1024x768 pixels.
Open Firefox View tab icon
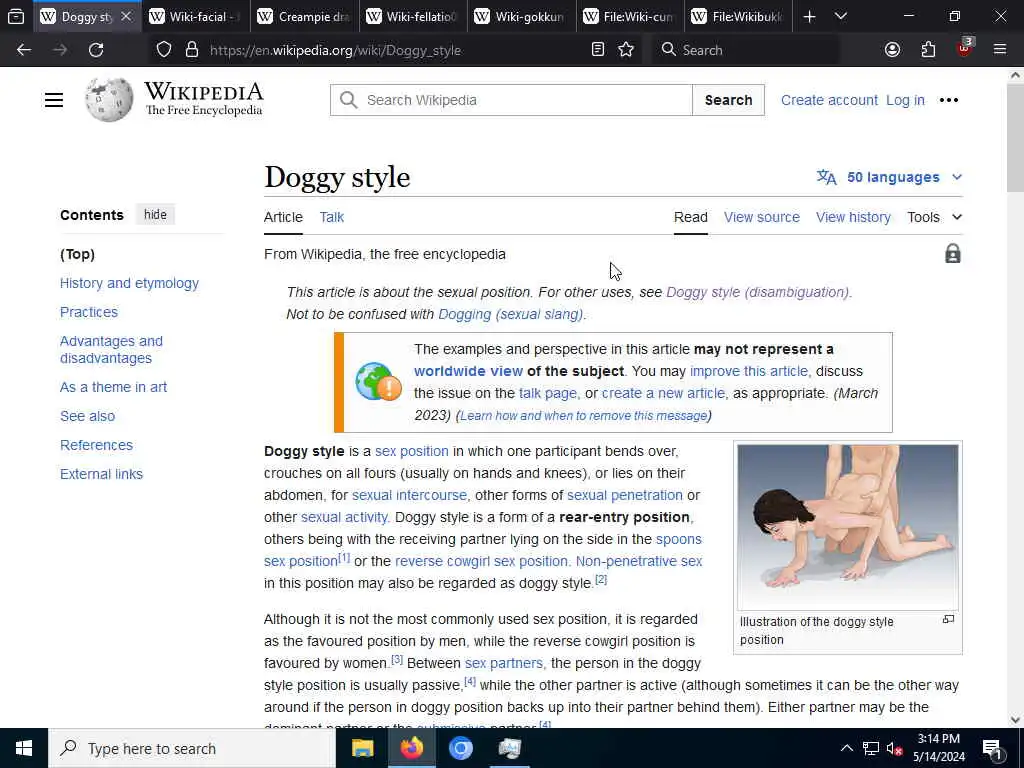coord(16,16)
